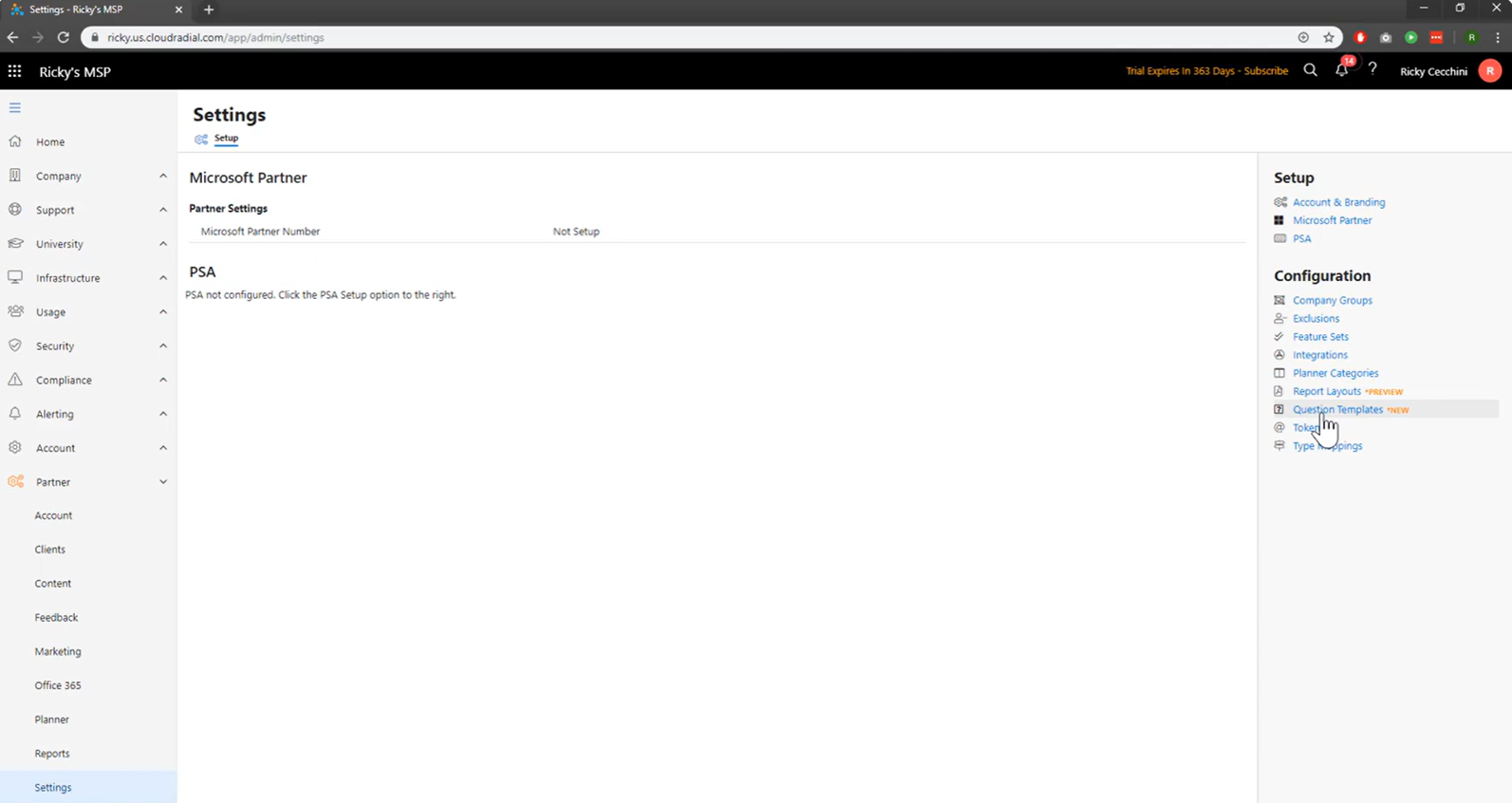The width and height of the screenshot is (1512, 803).
Task: Expand the Infrastructure menu chevron
Action: (163, 278)
